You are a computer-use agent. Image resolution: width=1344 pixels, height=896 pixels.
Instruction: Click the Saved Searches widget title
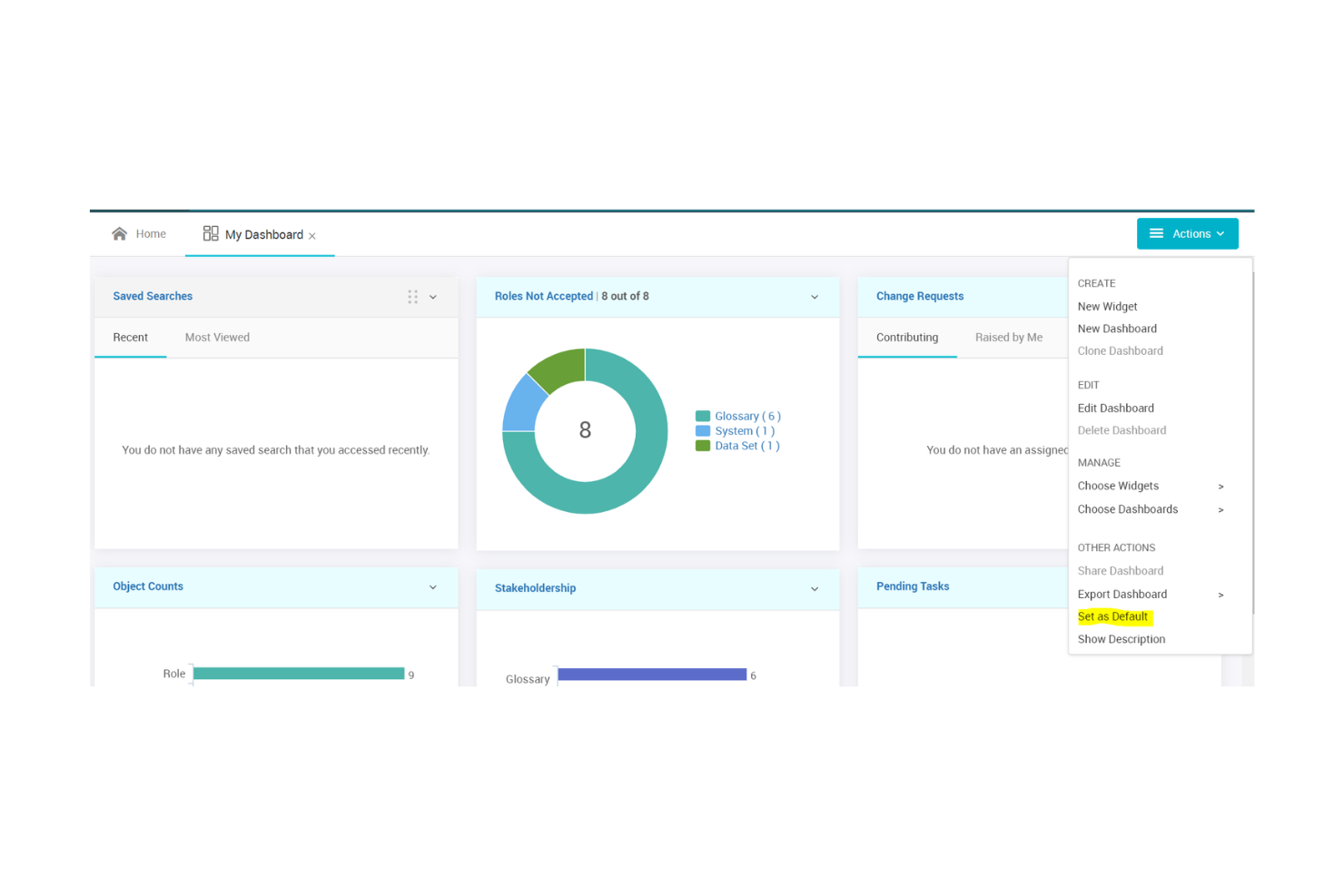153,296
